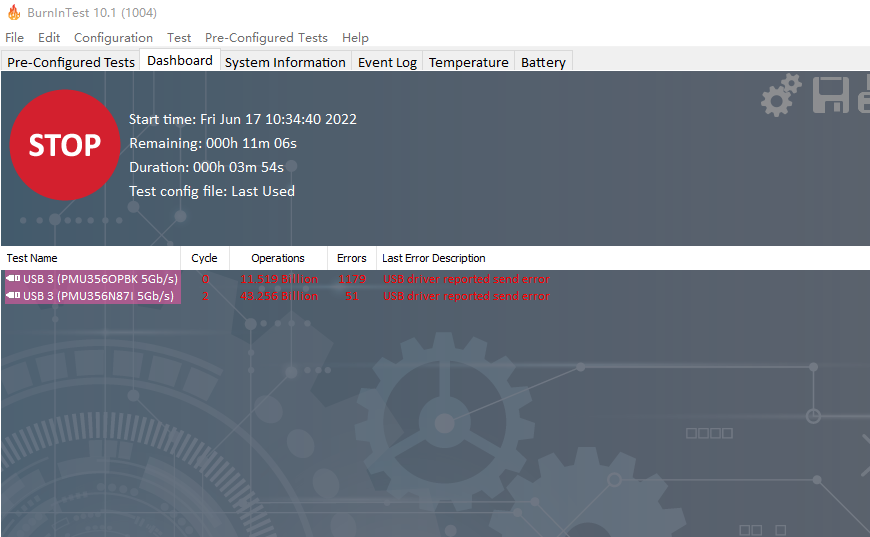Open Pre-Configured Tests menu in menu bar
This screenshot has height=537, width=870.
(266, 38)
